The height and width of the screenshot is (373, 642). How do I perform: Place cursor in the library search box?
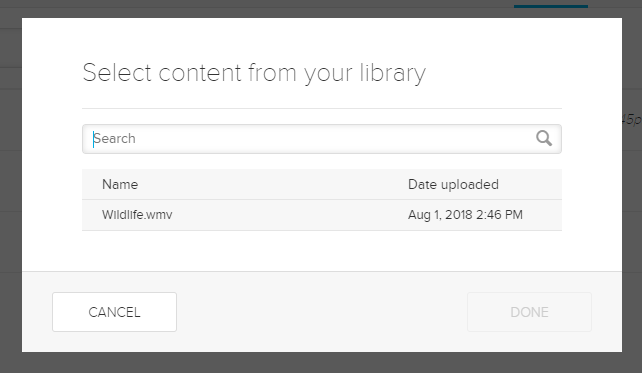click(322, 139)
